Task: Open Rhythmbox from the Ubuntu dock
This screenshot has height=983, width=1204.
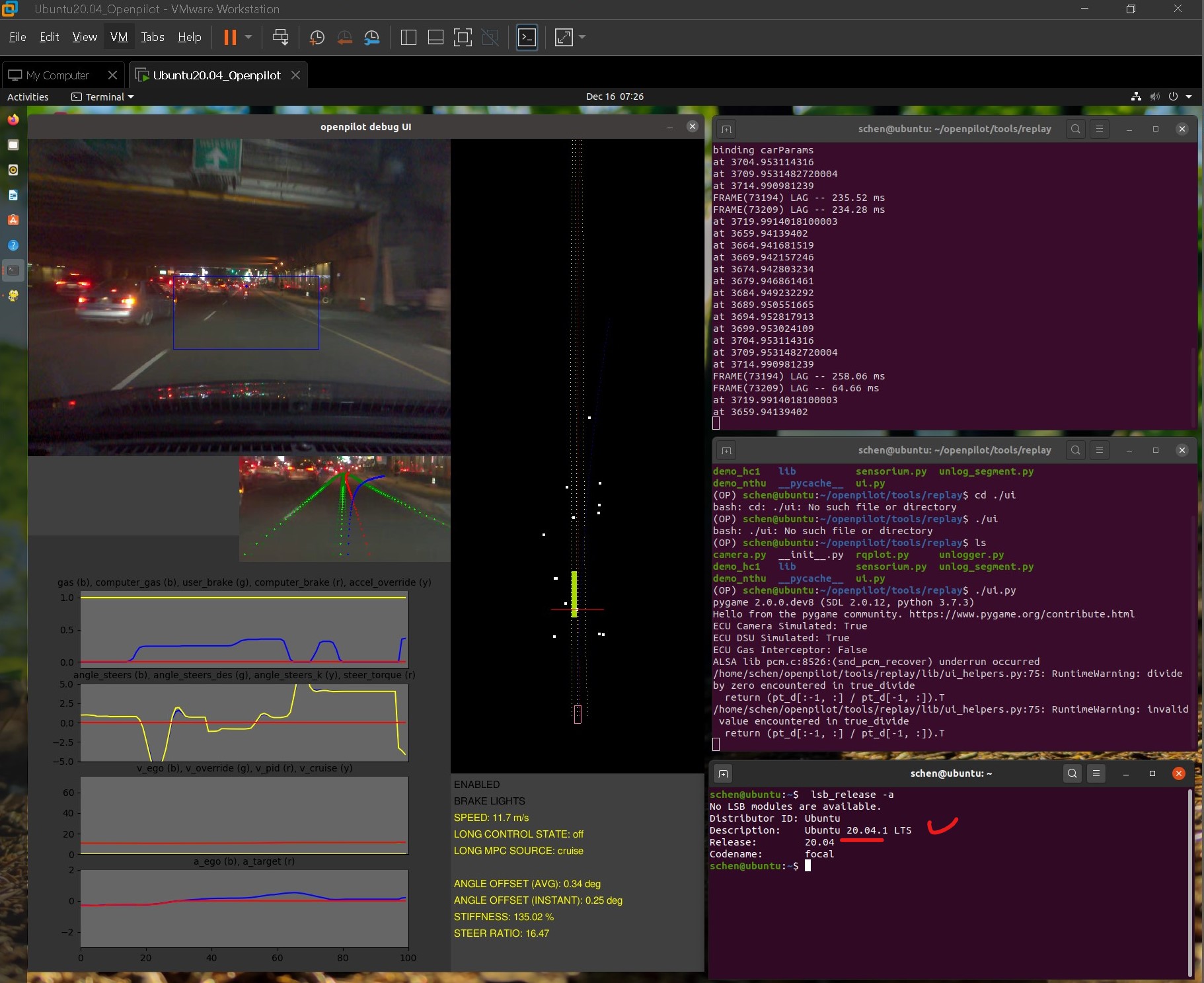Action: [13, 170]
